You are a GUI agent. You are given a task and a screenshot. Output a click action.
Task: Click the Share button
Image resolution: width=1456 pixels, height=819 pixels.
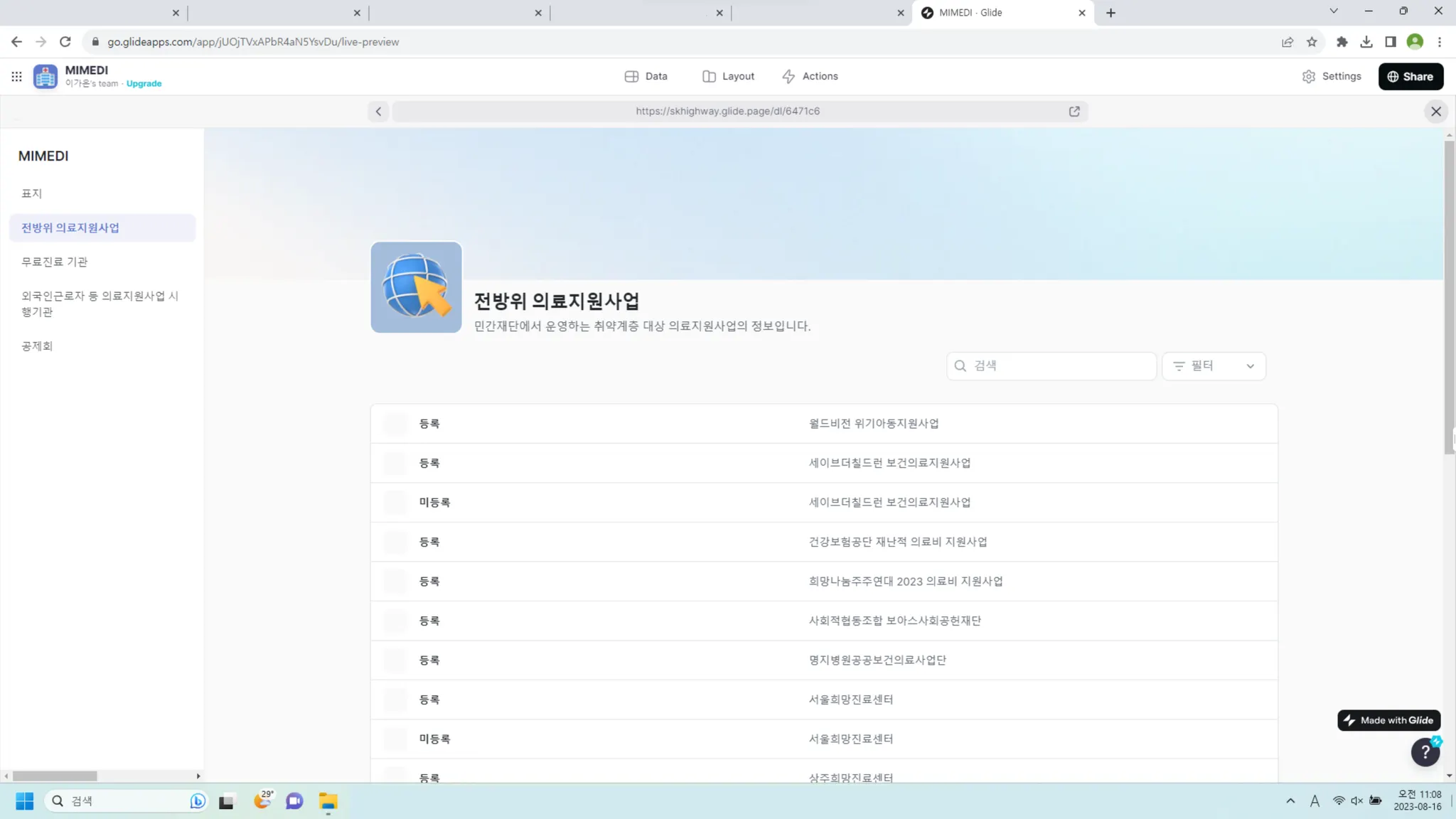coord(1410,76)
